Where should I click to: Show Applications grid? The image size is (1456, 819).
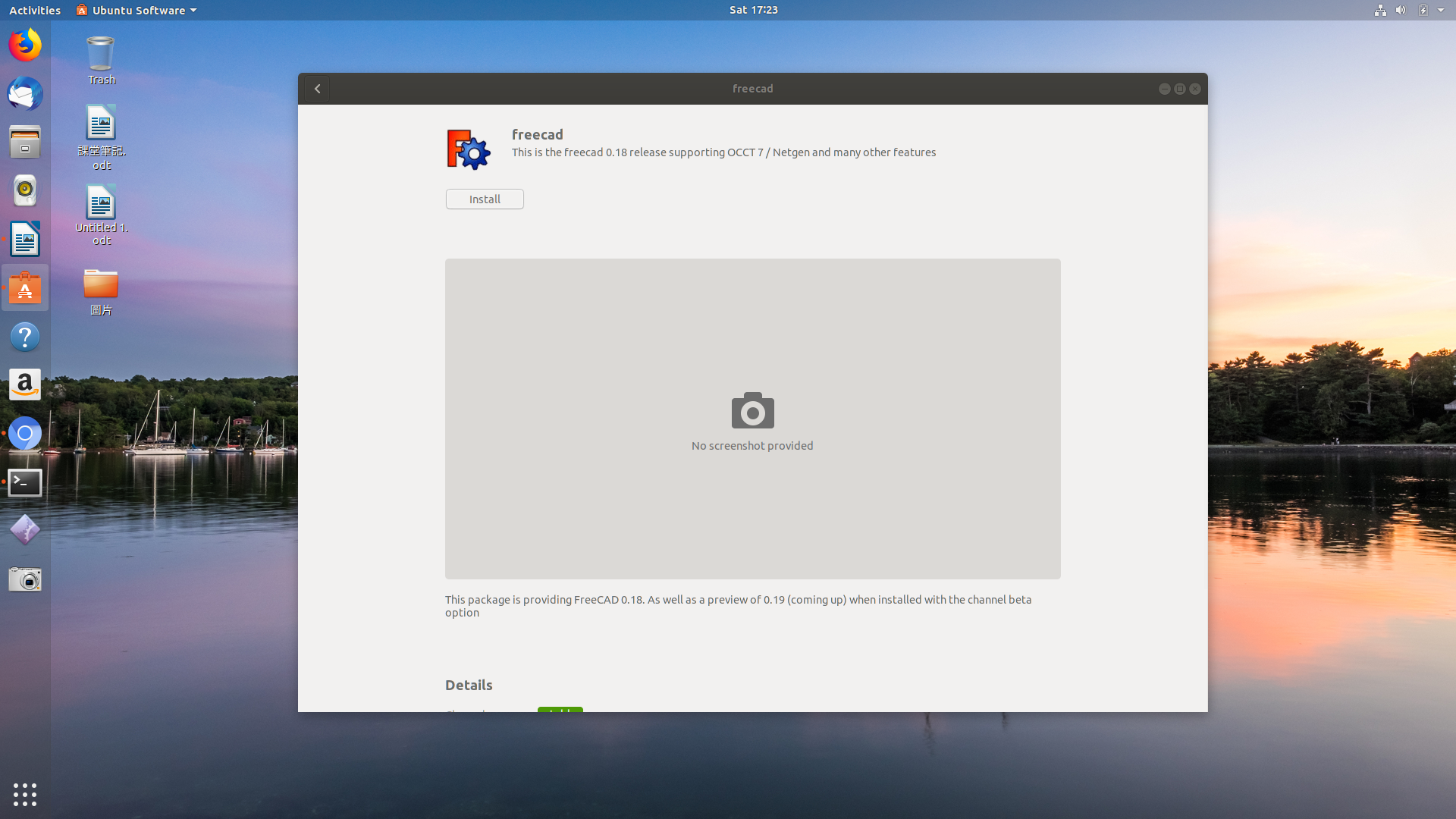(x=25, y=794)
